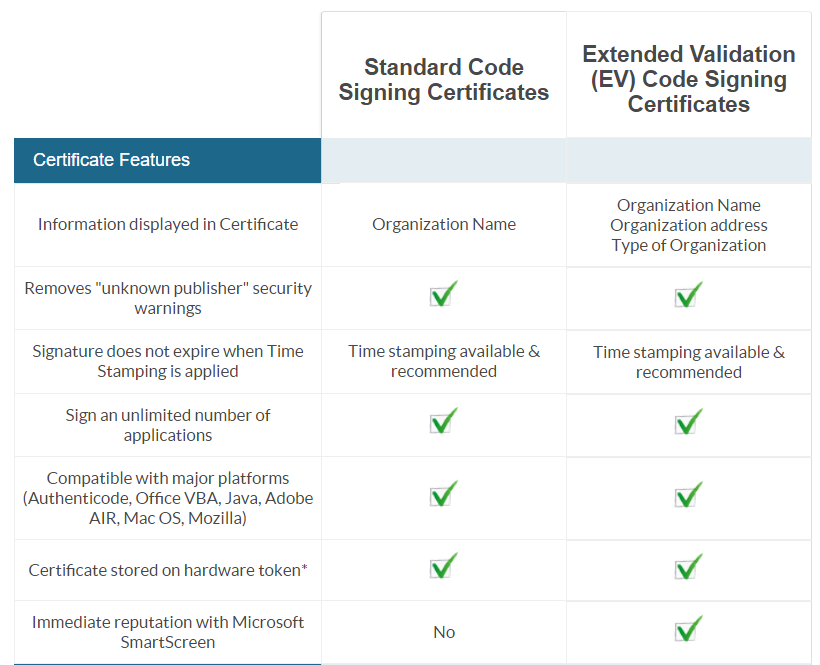Click the "Information displayed in Certificate" row label
The width and height of the screenshot is (820, 665).
coord(168,224)
